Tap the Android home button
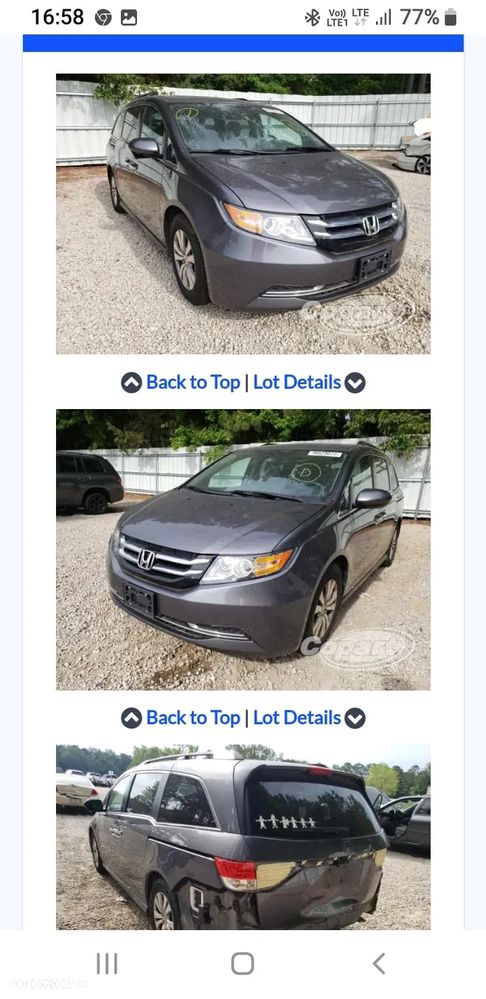The width and height of the screenshot is (486, 999). [243, 963]
